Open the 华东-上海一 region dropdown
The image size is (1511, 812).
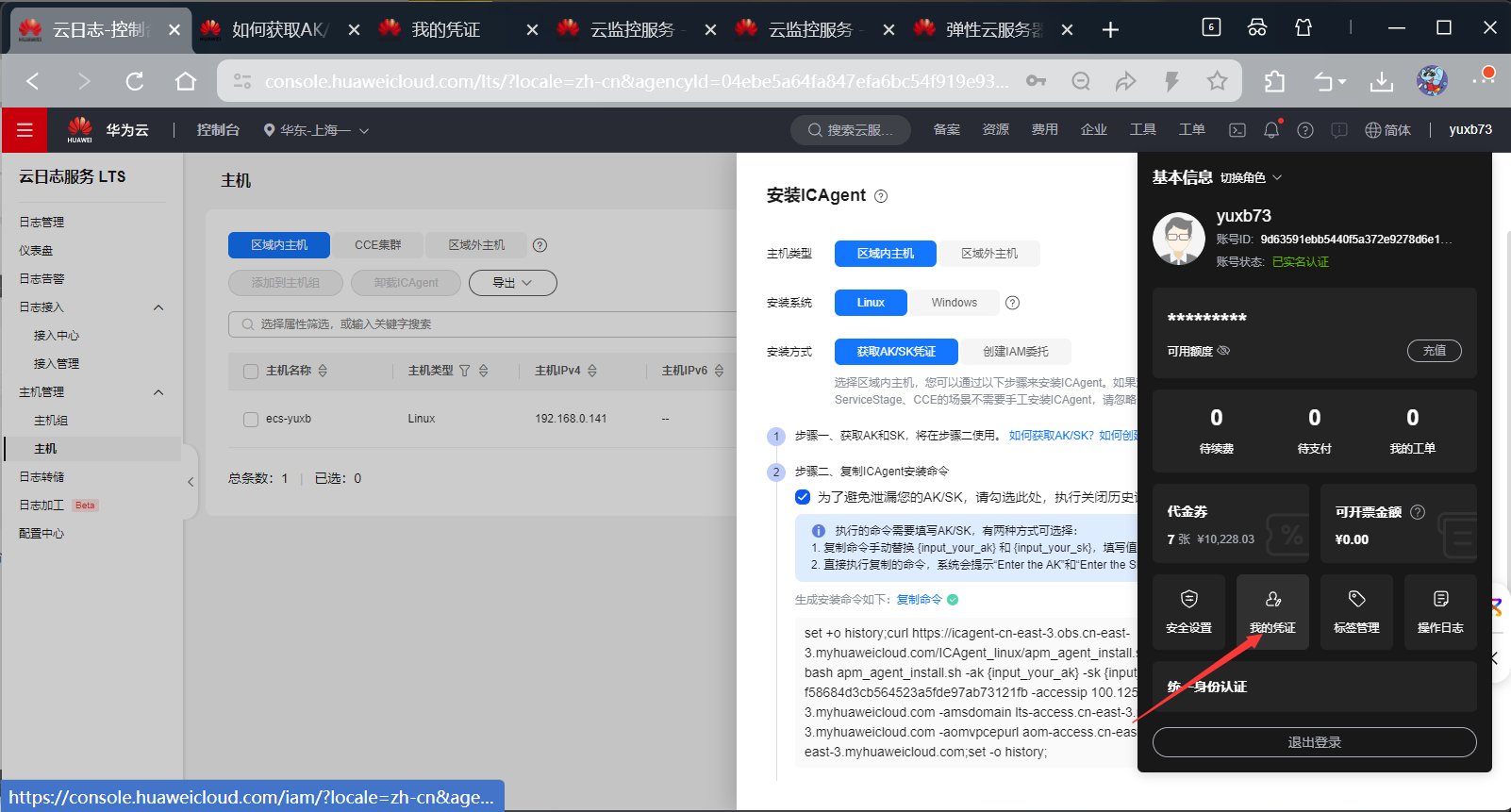click(316, 130)
